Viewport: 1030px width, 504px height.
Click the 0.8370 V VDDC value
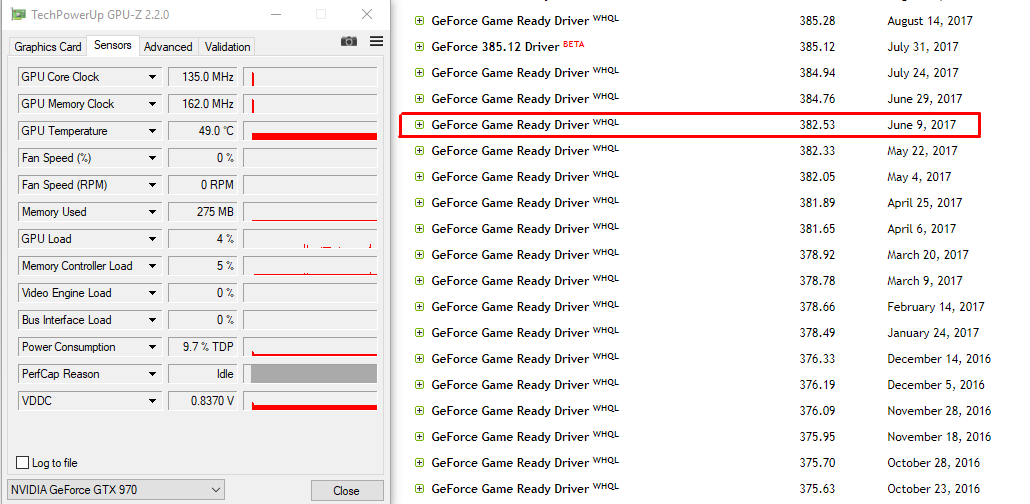201,401
